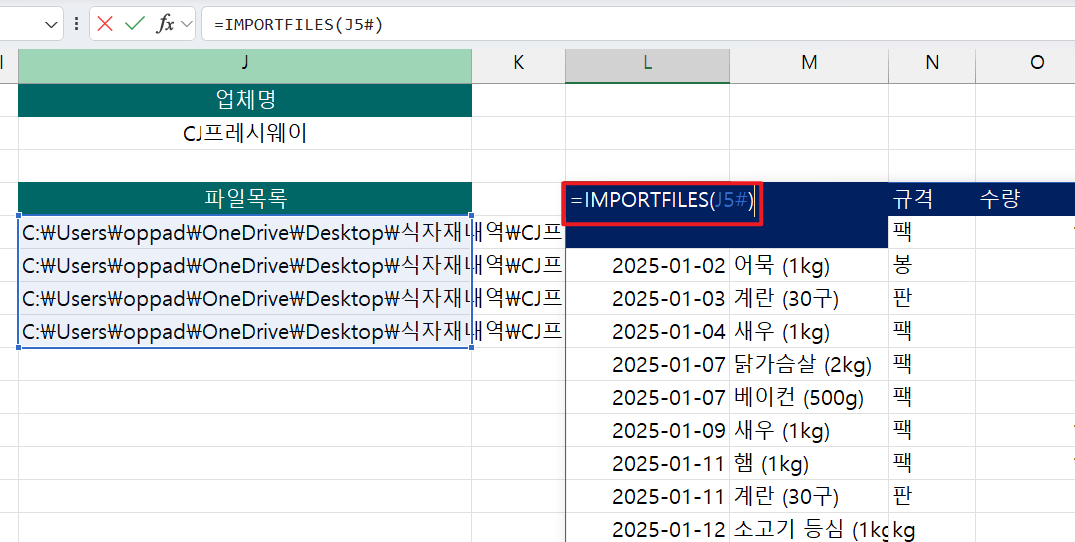Click the 파일목록 header cell
1075x542 pixels.
coord(245,199)
